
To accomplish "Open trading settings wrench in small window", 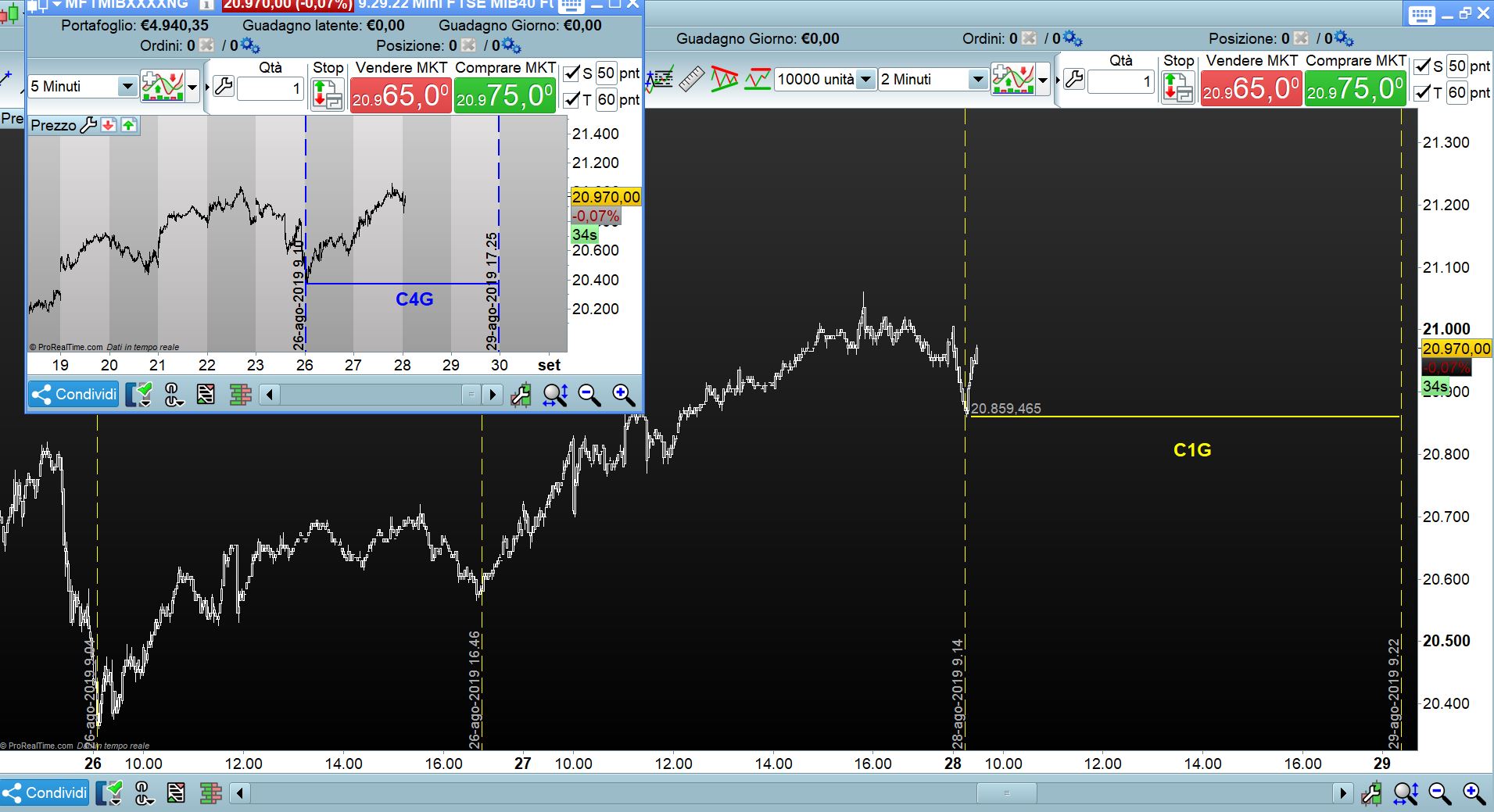I will [x=224, y=86].
